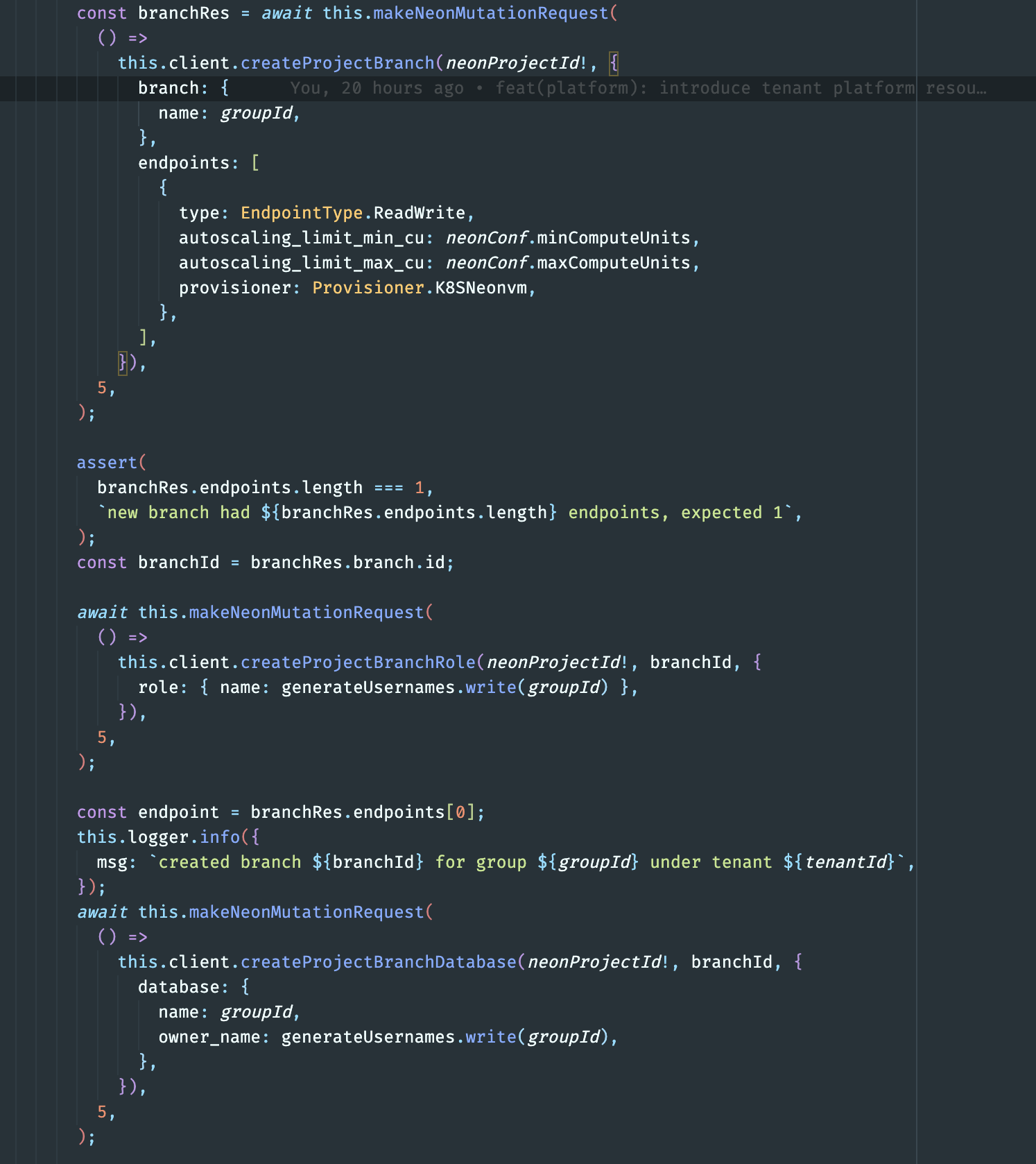This screenshot has width=1036, height=1164.
Task: Click 'branchRes.branch.id' expression
Action: pyautogui.click(x=347, y=563)
